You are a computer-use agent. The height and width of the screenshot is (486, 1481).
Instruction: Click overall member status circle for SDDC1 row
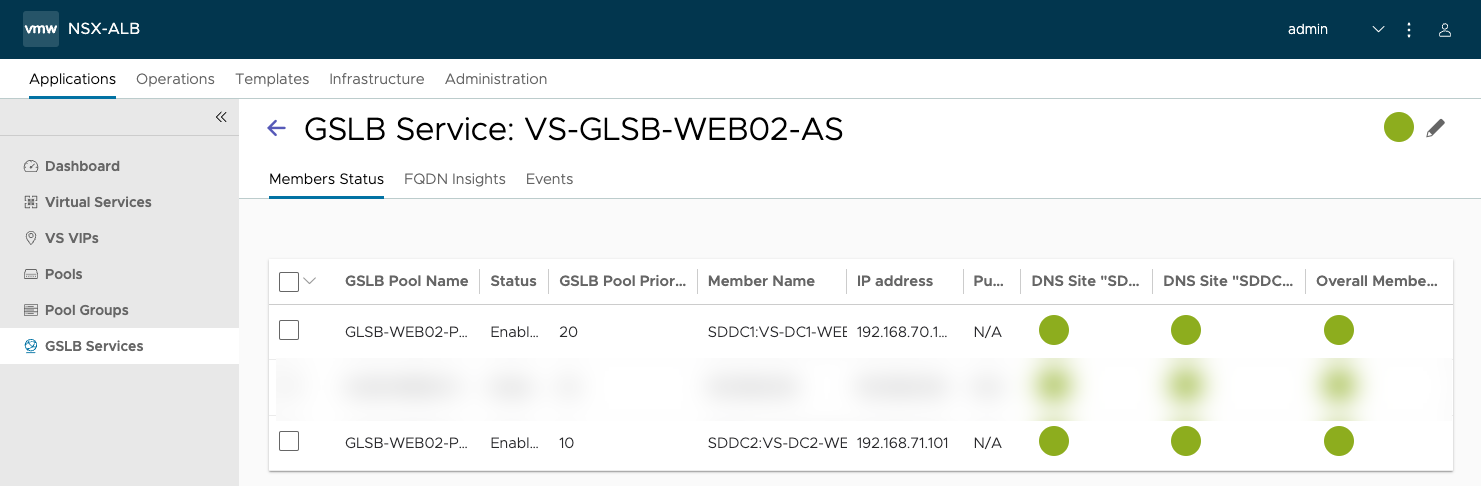click(x=1339, y=330)
